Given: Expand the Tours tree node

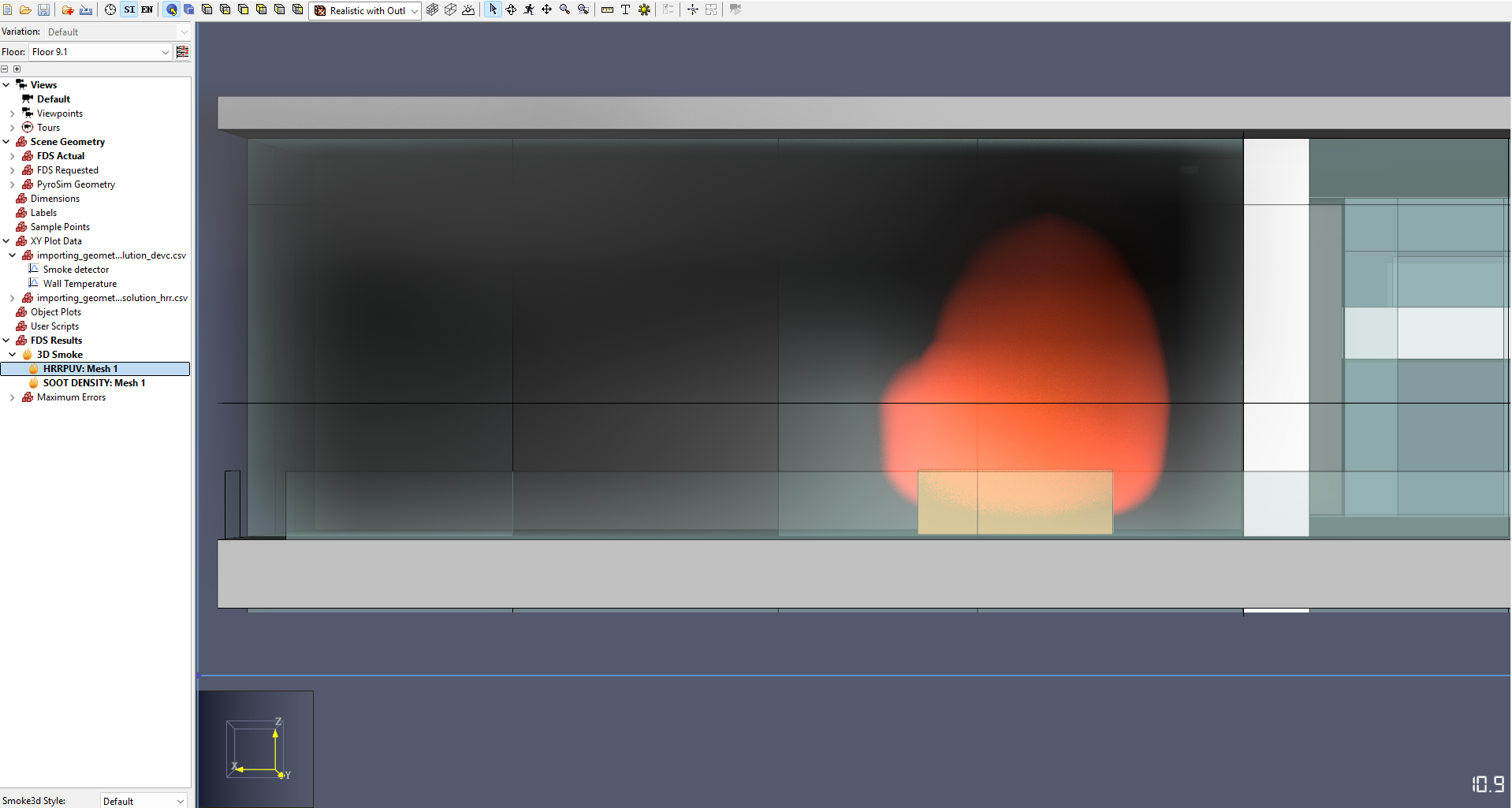Looking at the screenshot, I should point(13,128).
